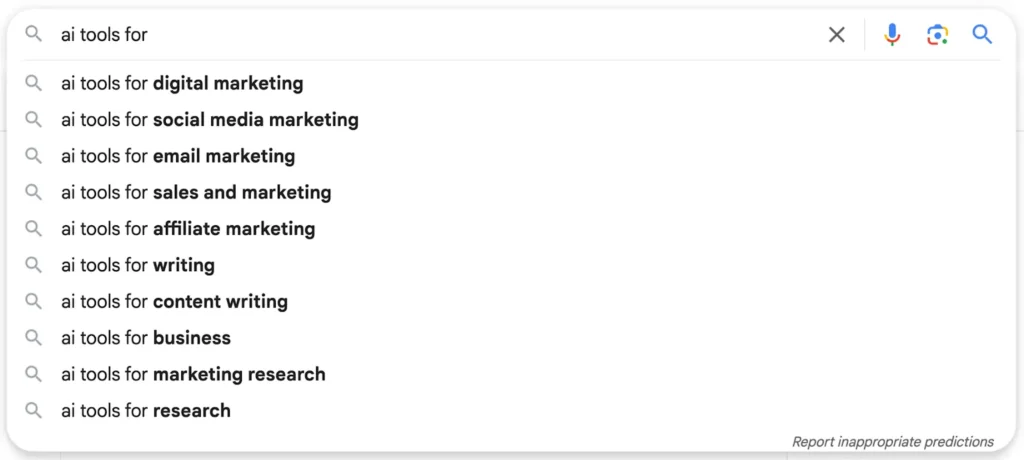The width and height of the screenshot is (1024, 460).
Task: Choose 'ai tools for sales and marketing' suggestion
Action: click(x=511, y=193)
